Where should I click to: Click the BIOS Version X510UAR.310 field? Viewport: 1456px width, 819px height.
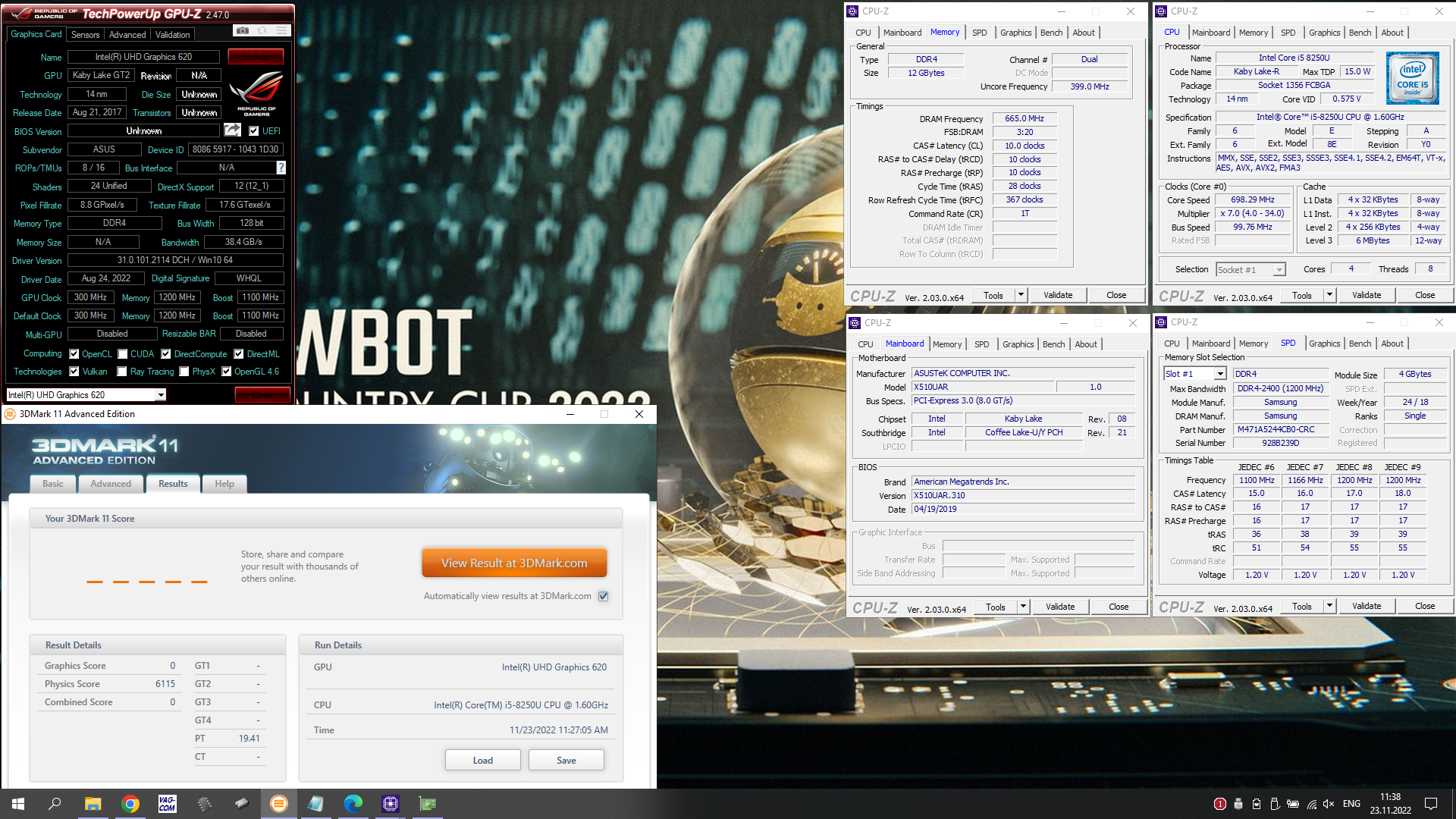(x=1023, y=496)
